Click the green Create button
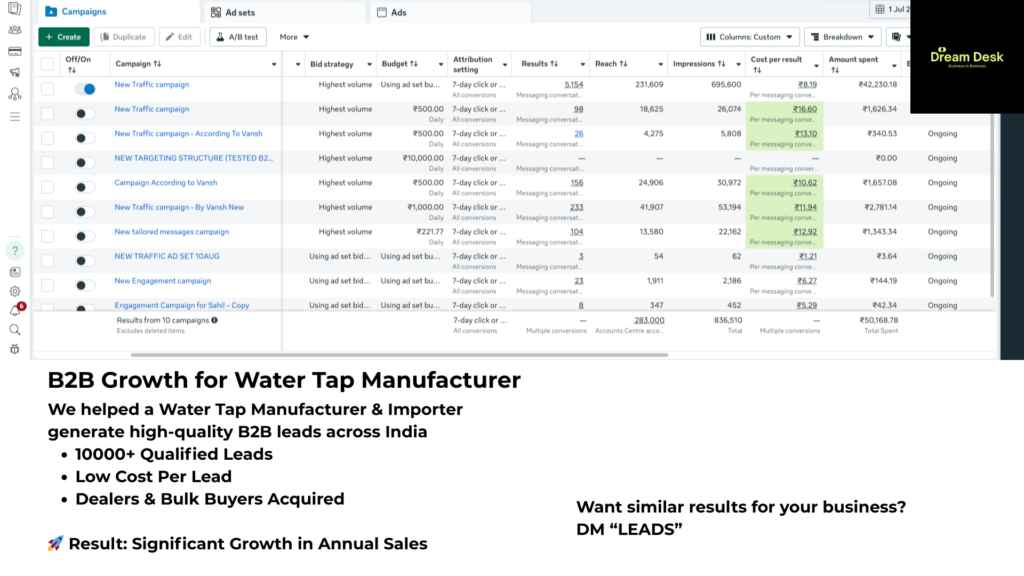 tap(63, 37)
